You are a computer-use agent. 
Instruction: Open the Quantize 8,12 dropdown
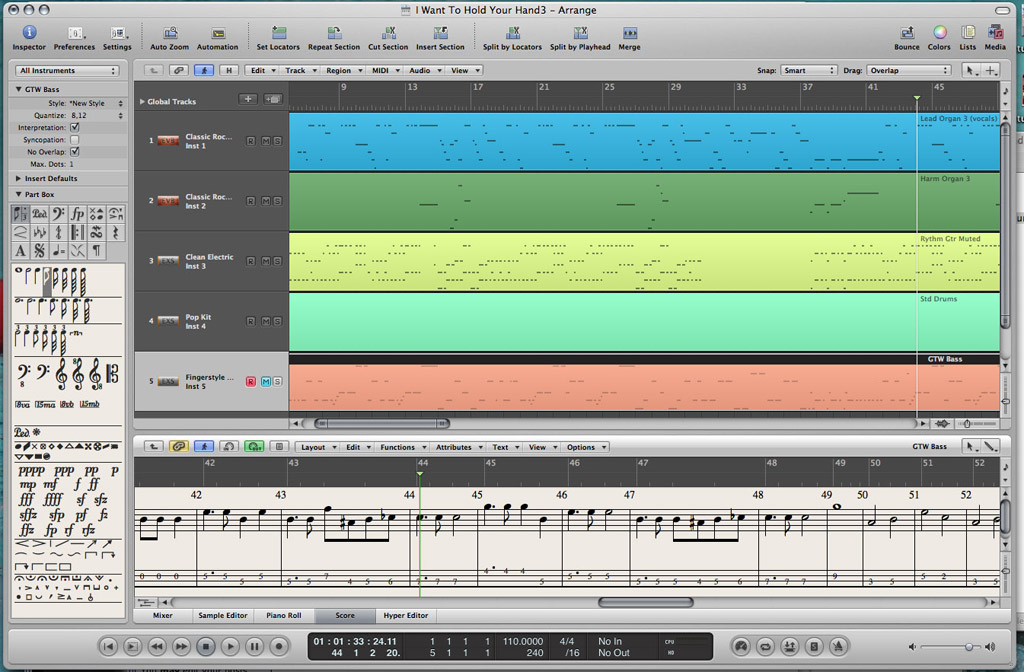(x=97, y=116)
